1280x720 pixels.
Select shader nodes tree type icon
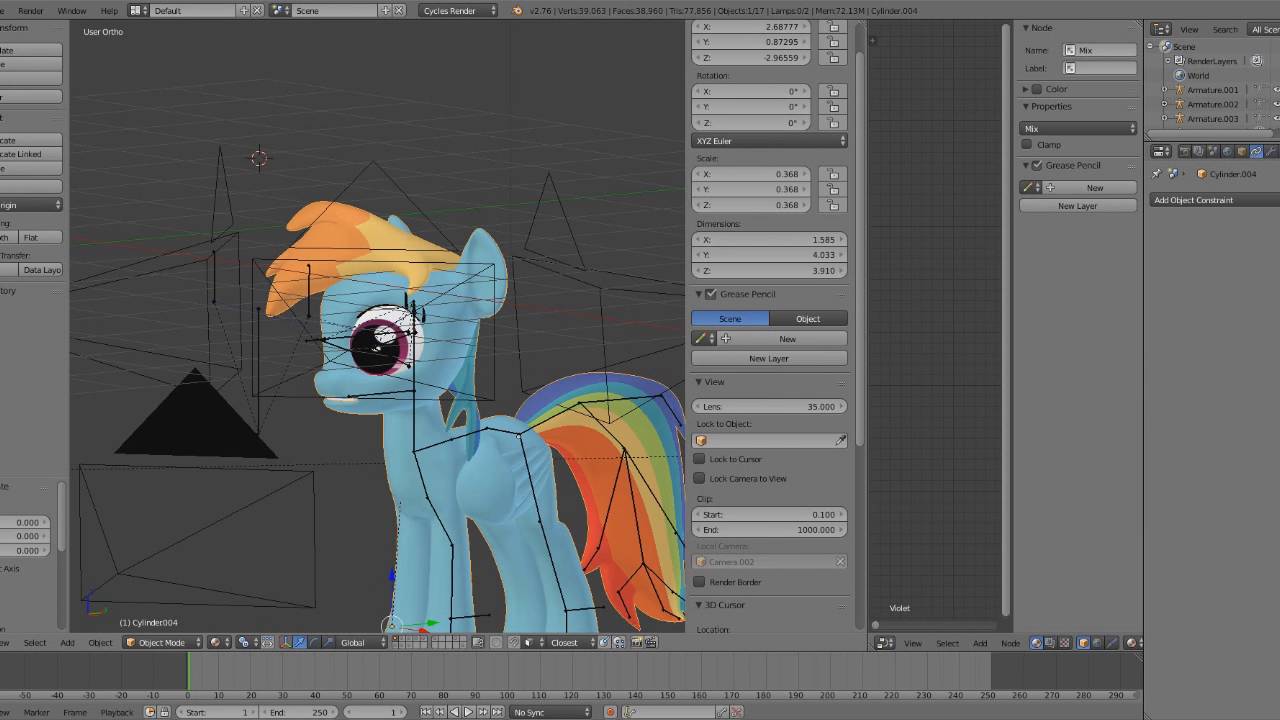[1036, 643]
